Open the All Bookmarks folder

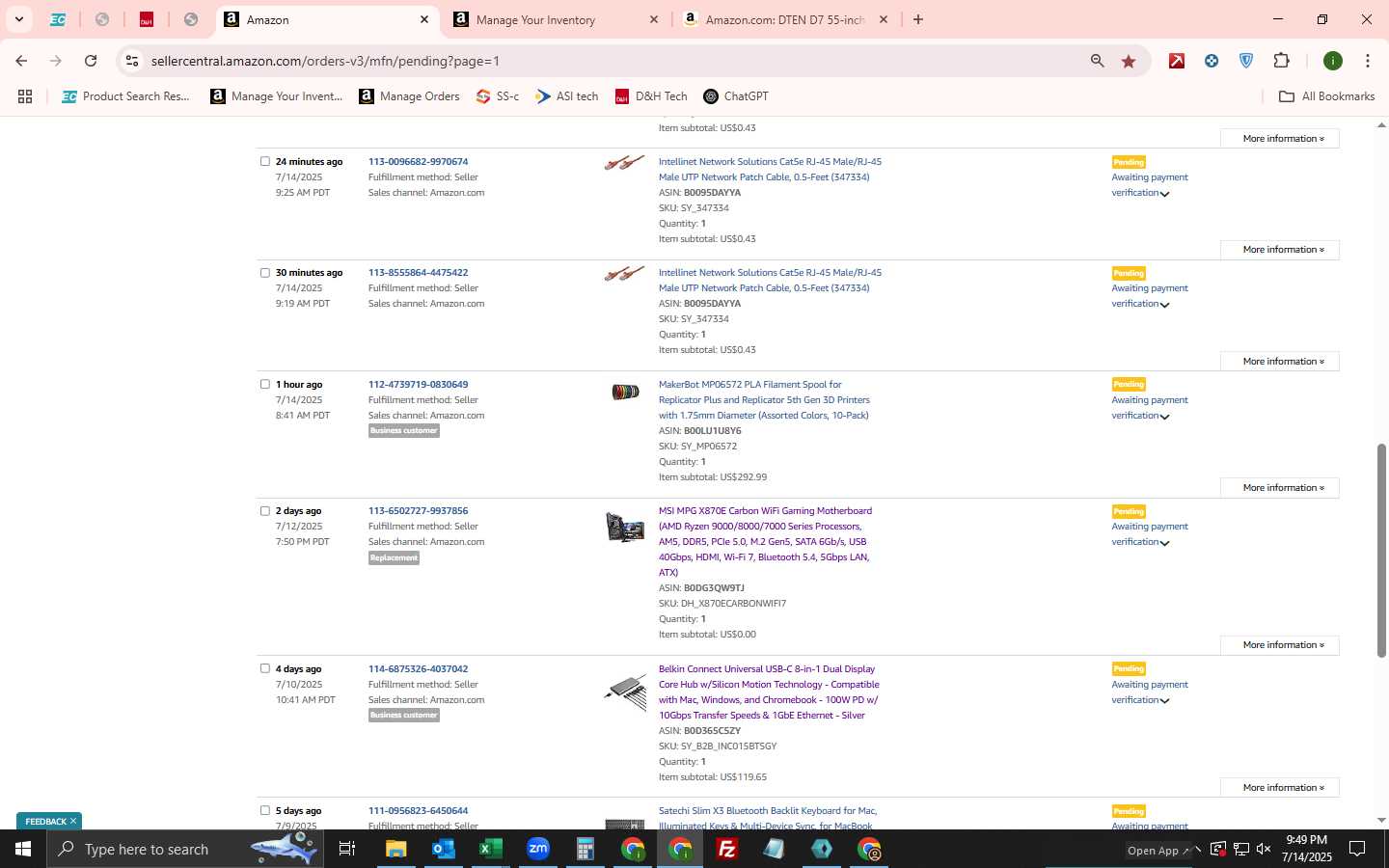pyautogui.click(x=1326, y=96)
